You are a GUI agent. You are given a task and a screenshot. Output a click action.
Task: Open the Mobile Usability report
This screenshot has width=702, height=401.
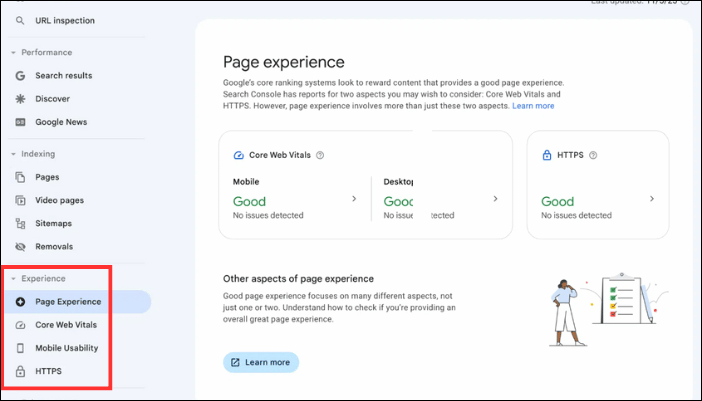click(66, 348)
